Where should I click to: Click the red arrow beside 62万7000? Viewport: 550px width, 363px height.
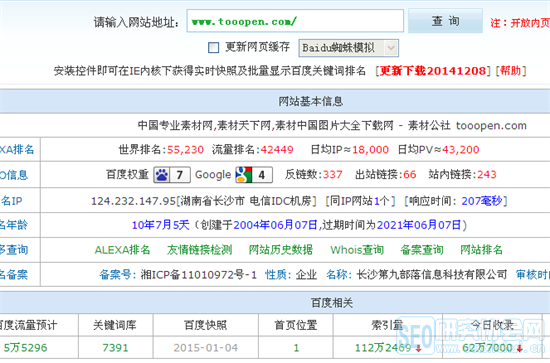(519, 348)
